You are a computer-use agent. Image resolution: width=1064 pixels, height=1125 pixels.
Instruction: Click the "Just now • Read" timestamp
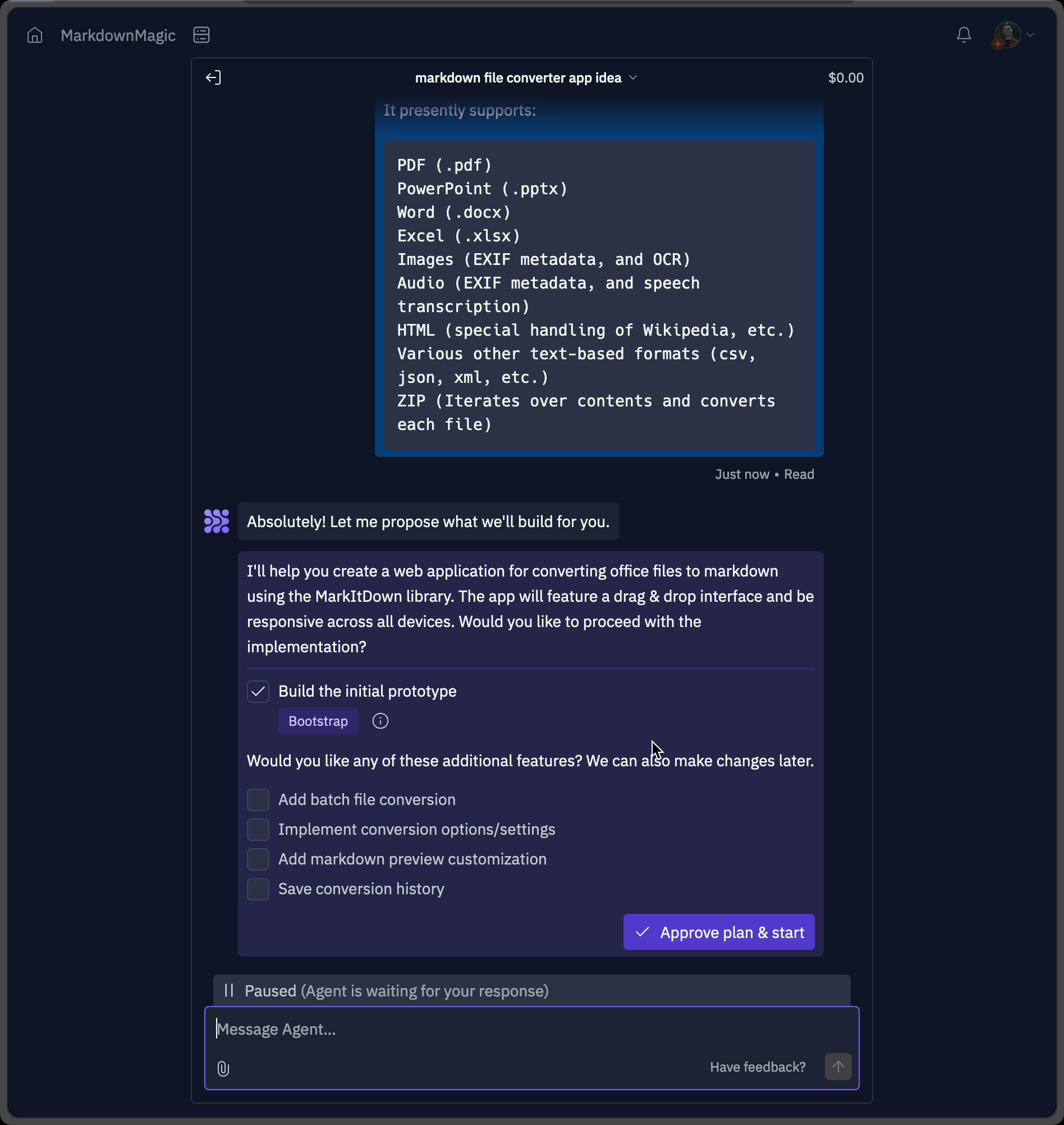coord(764,474)
